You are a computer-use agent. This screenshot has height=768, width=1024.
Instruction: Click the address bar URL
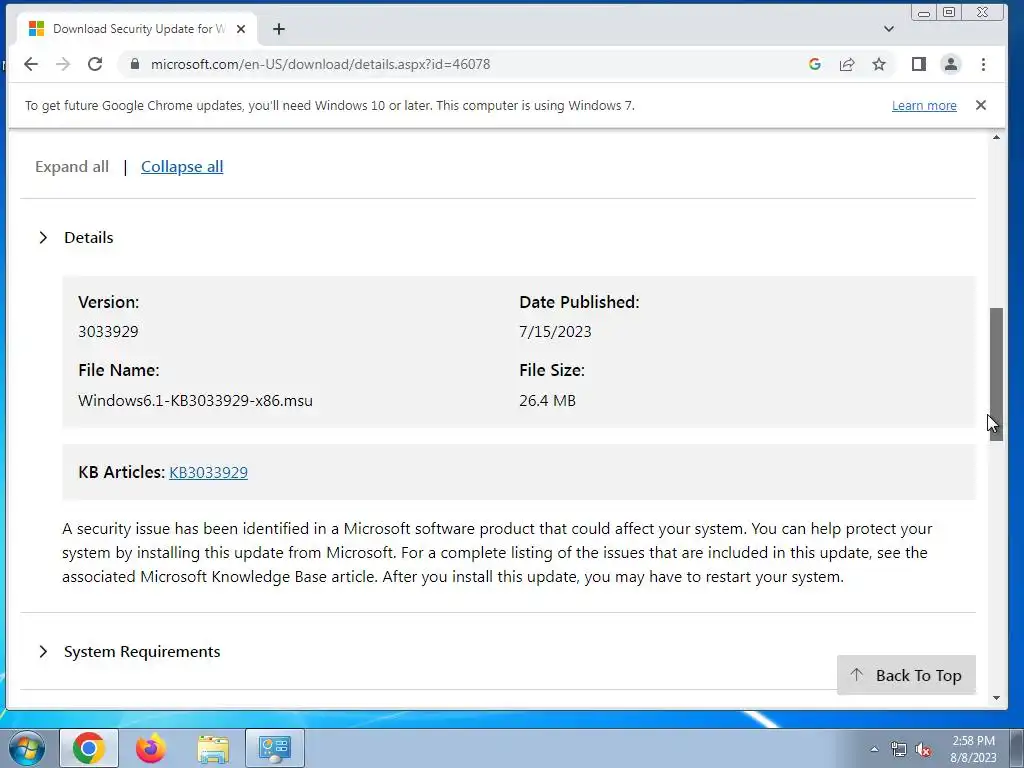[320, 64]
